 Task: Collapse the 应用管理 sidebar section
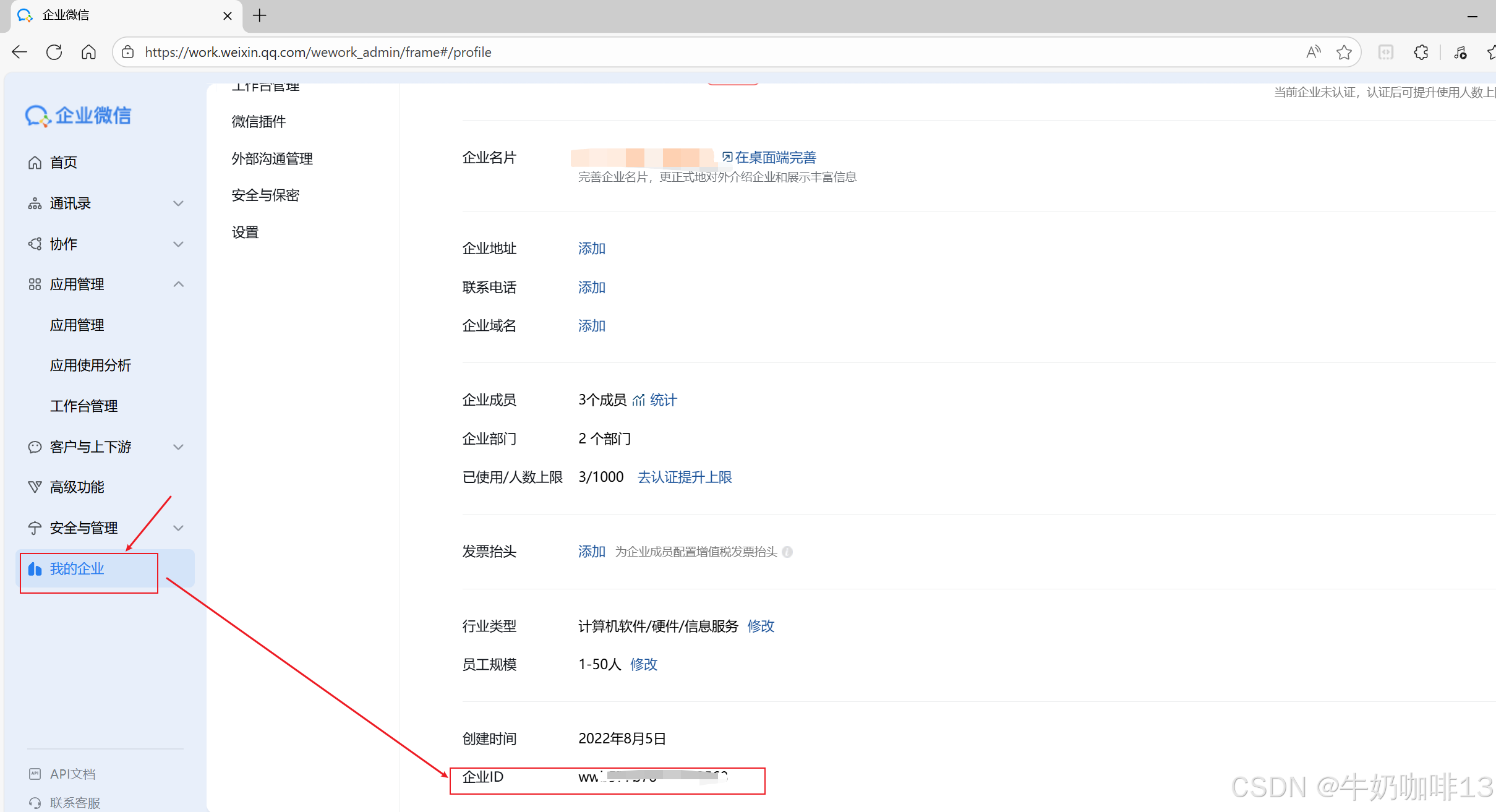click(x=178, y=284)
